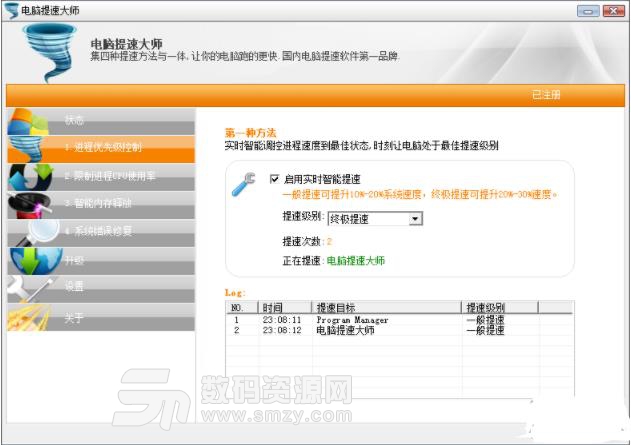631x445 pixels.
Task: Click the tornado icon beside 进程优先级控制
Action: click(27, 149)
